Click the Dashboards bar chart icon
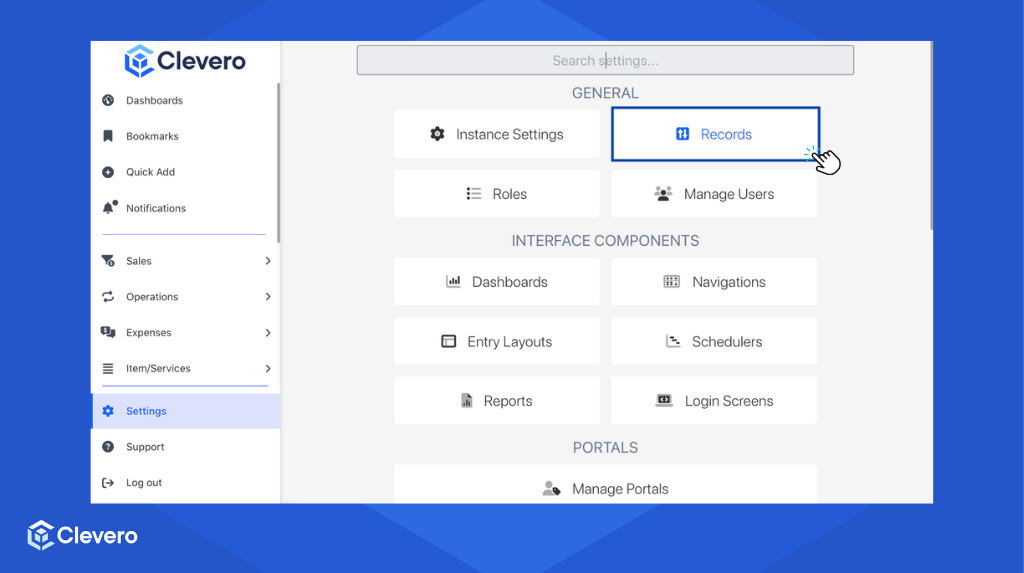The width and height of the screenshot is (1024, 573). pos(453,282)
